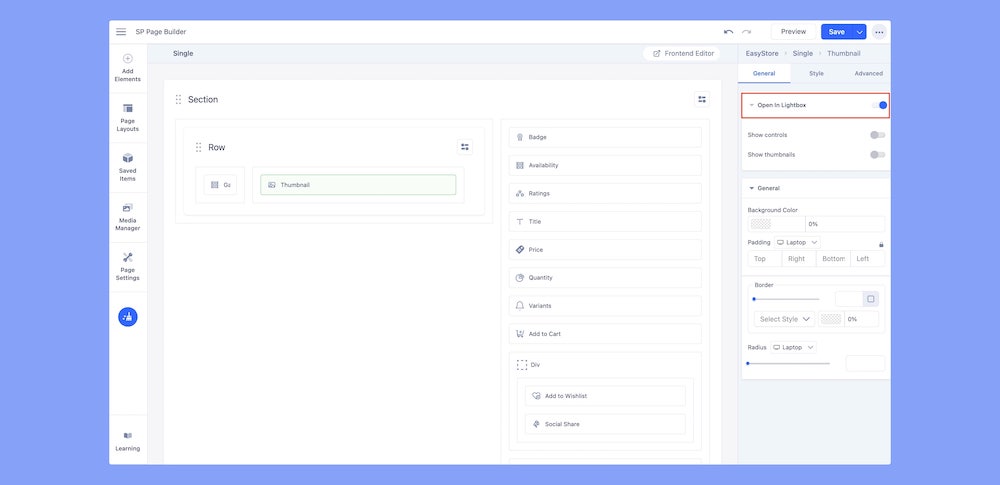Open Section settings icon
Viewport: 1000px width, 485px height.
pos(702,100)
